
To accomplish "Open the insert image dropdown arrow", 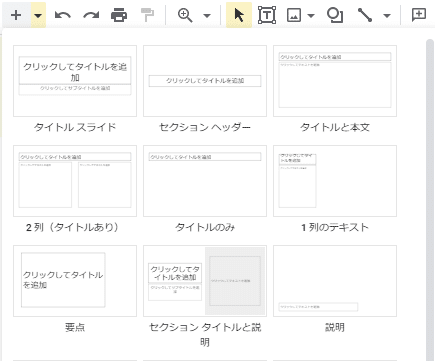I will click(x=311, y=16).
